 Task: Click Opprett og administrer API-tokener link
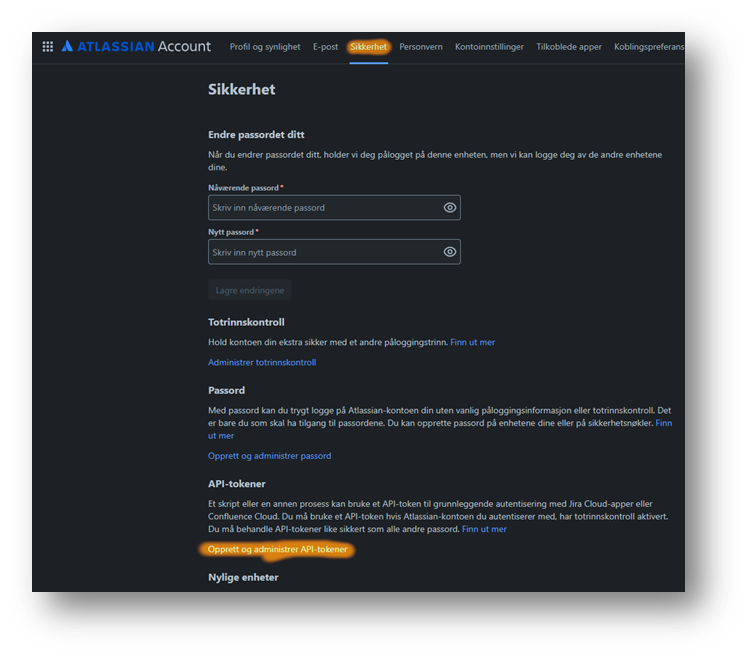[277, 549]
